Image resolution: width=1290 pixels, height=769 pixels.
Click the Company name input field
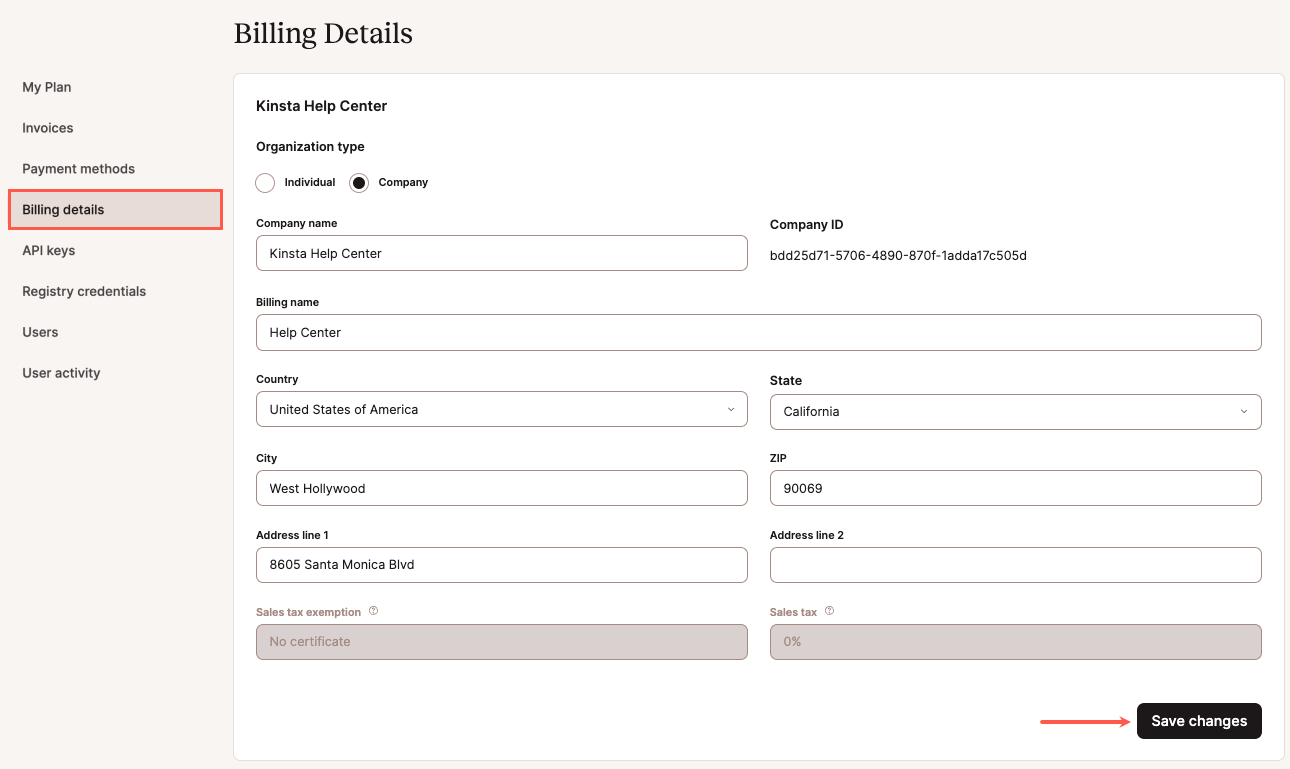(501, 253)
